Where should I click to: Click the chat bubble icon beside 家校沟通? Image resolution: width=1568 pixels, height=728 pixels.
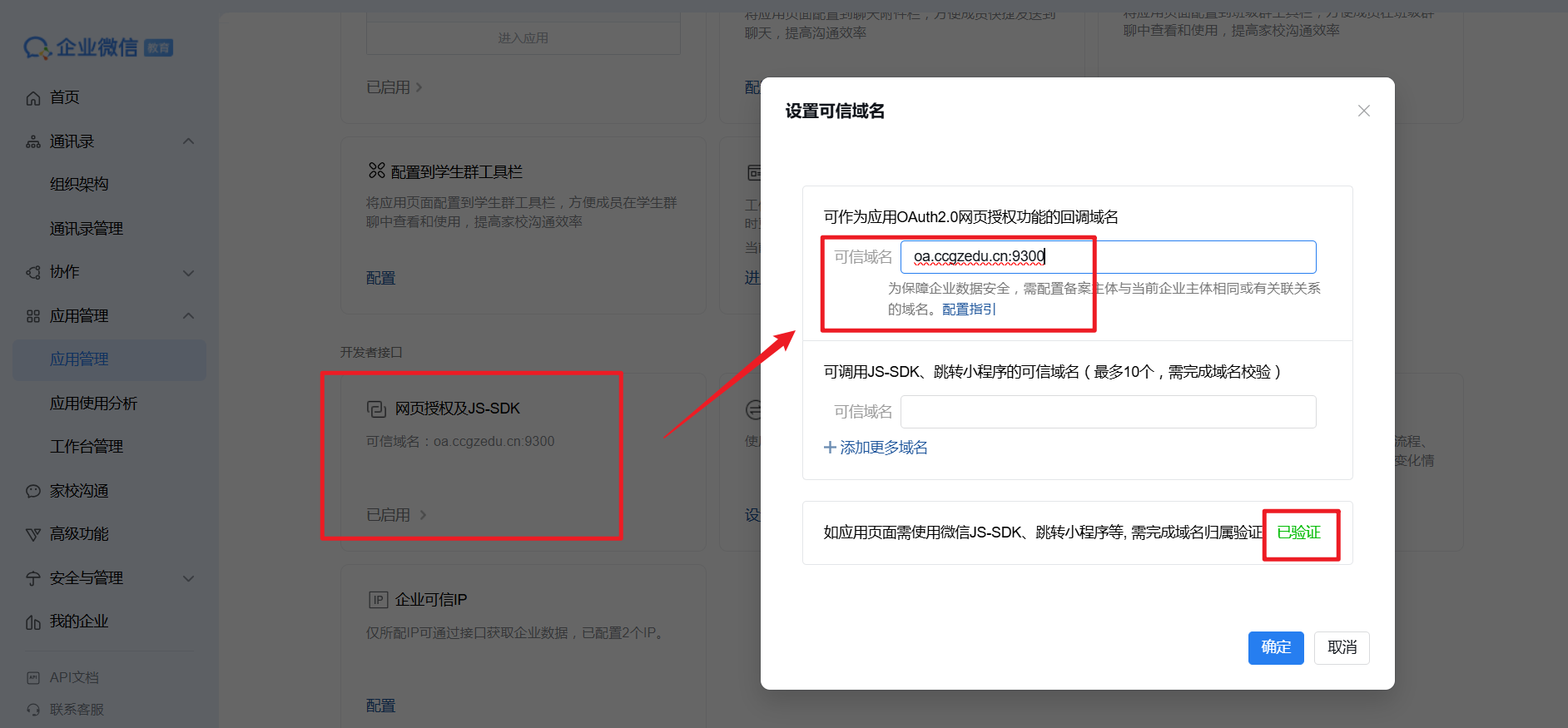tap(33, 491)
